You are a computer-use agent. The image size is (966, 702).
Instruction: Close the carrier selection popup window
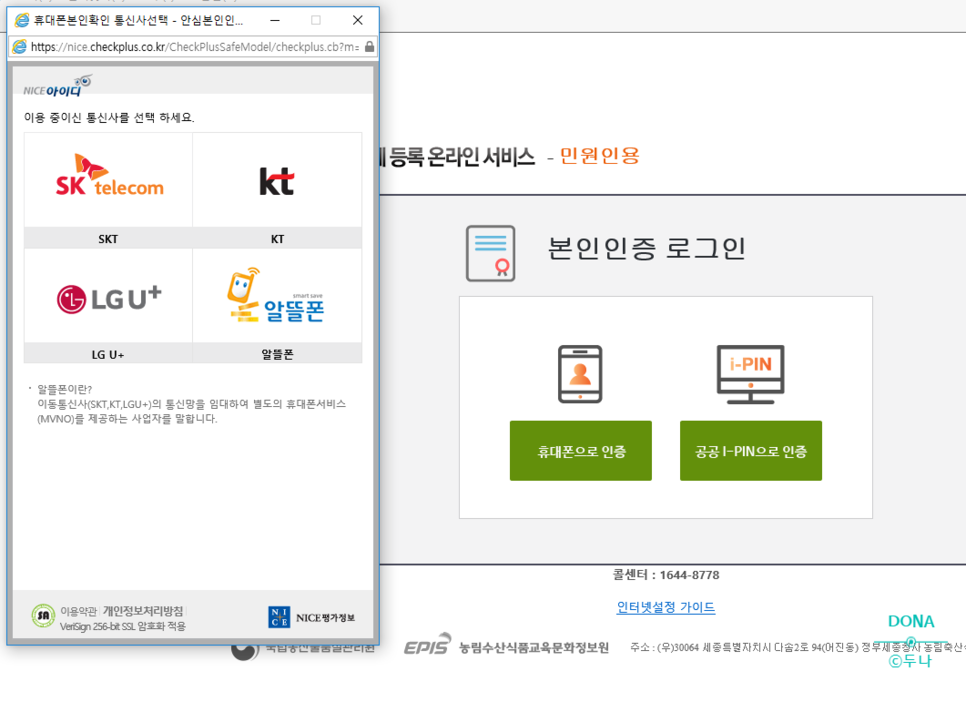(x=357, y=20)
